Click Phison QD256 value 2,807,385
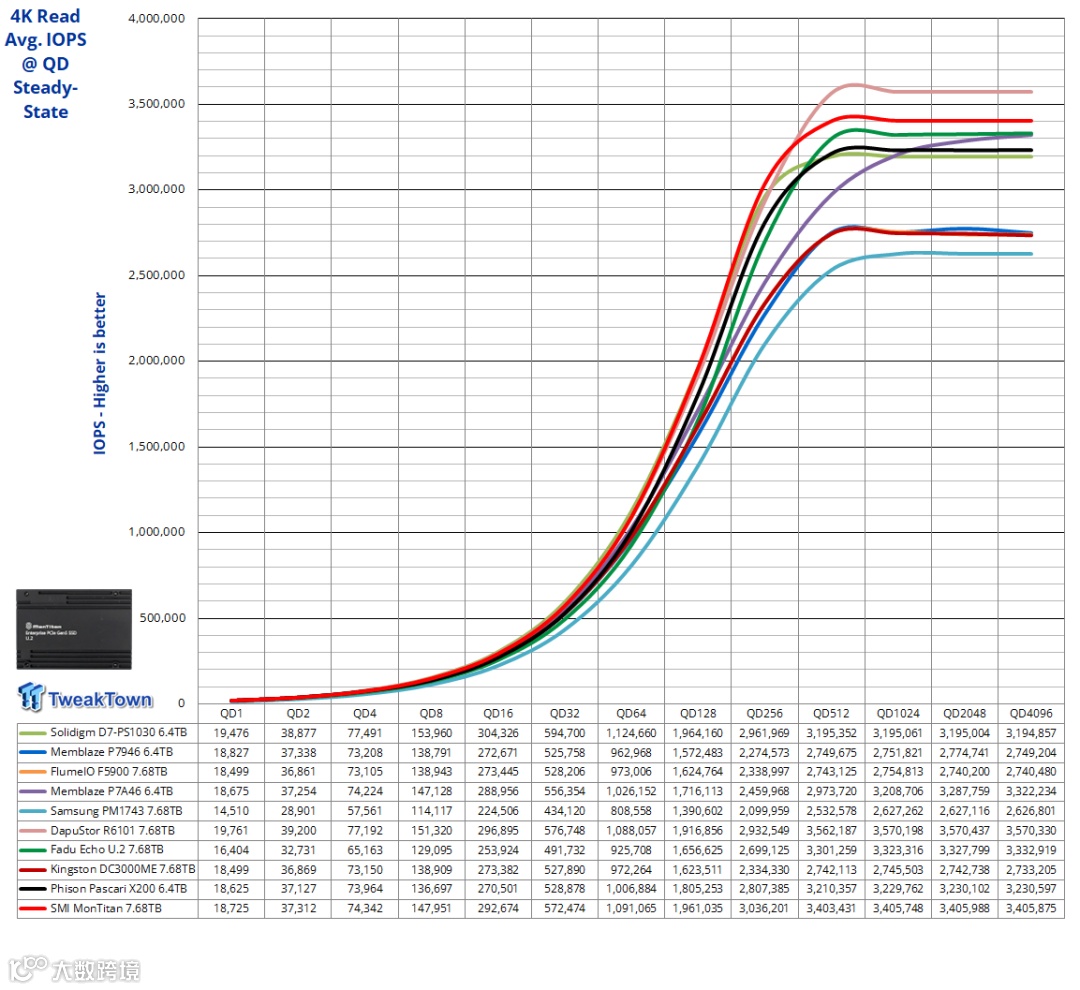 [765, 889]
